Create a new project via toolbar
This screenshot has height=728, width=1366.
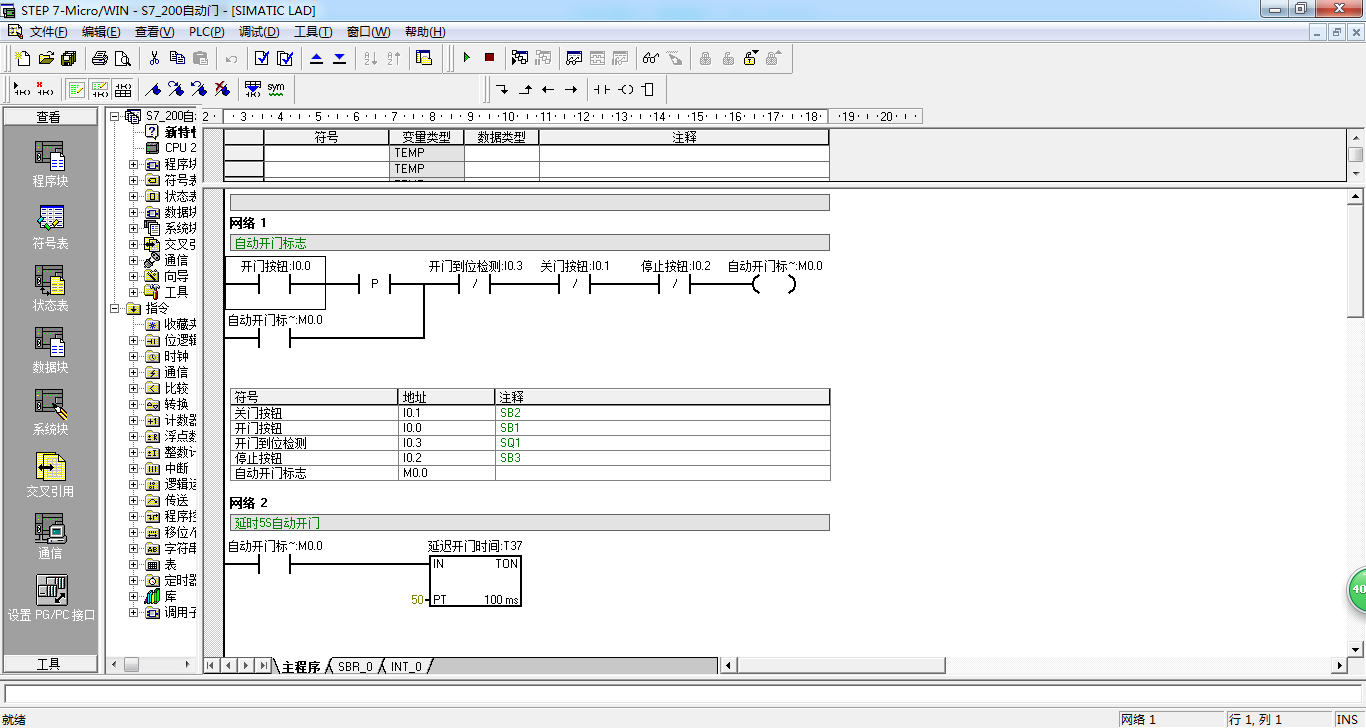coord(21,58)
